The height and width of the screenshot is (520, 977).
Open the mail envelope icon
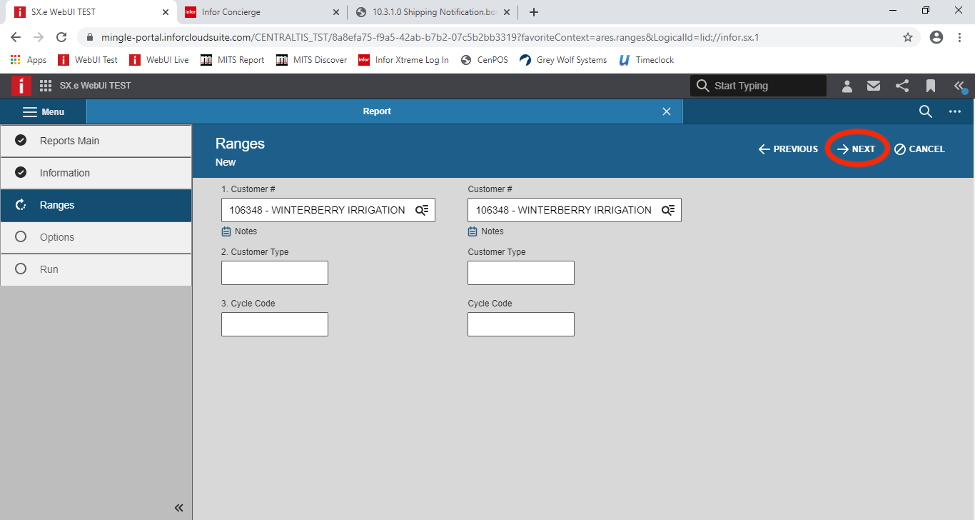click(x=874, y=86)
